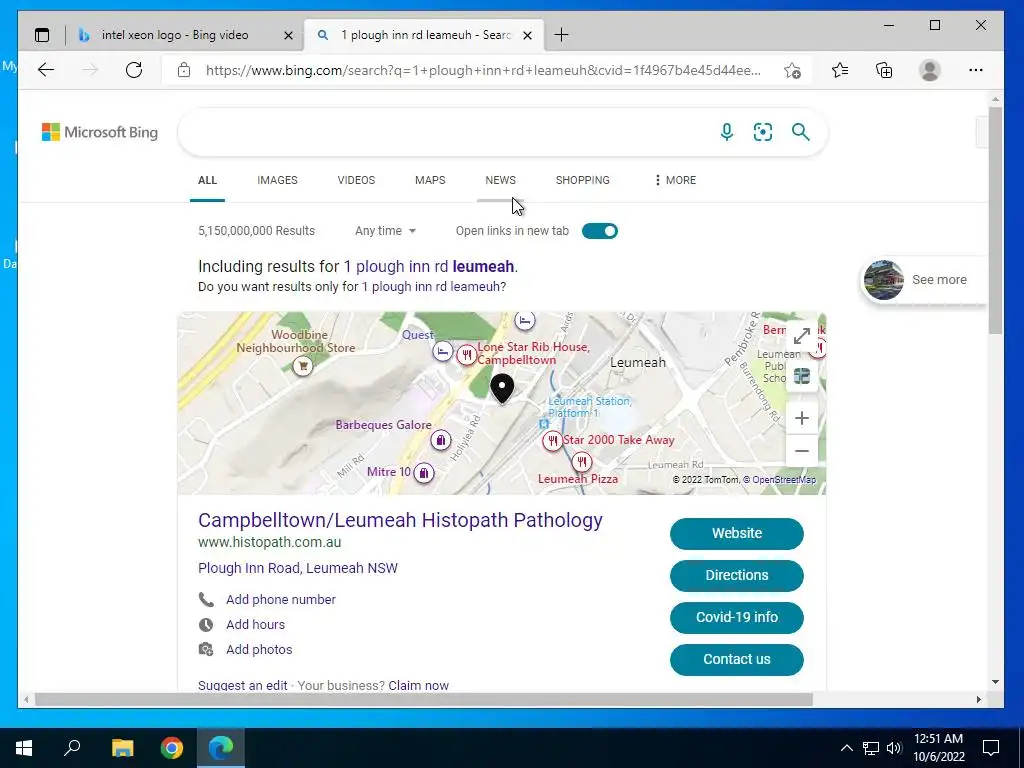The image size is (1024, 768).
Task: Open the Collections icon
Action: pos(884,70)
